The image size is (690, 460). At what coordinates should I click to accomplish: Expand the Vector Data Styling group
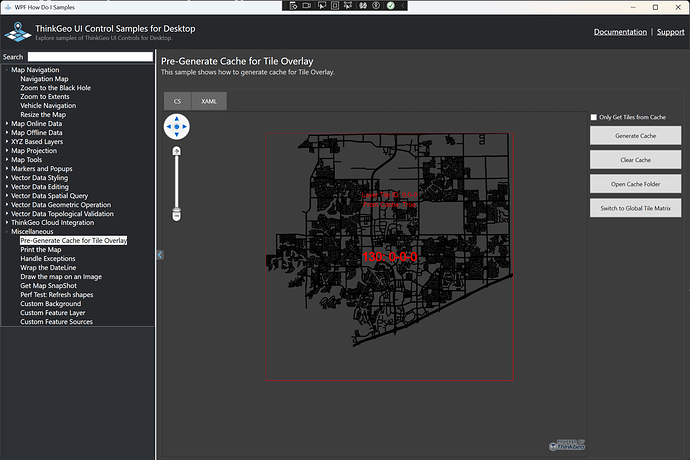point(7,178)
